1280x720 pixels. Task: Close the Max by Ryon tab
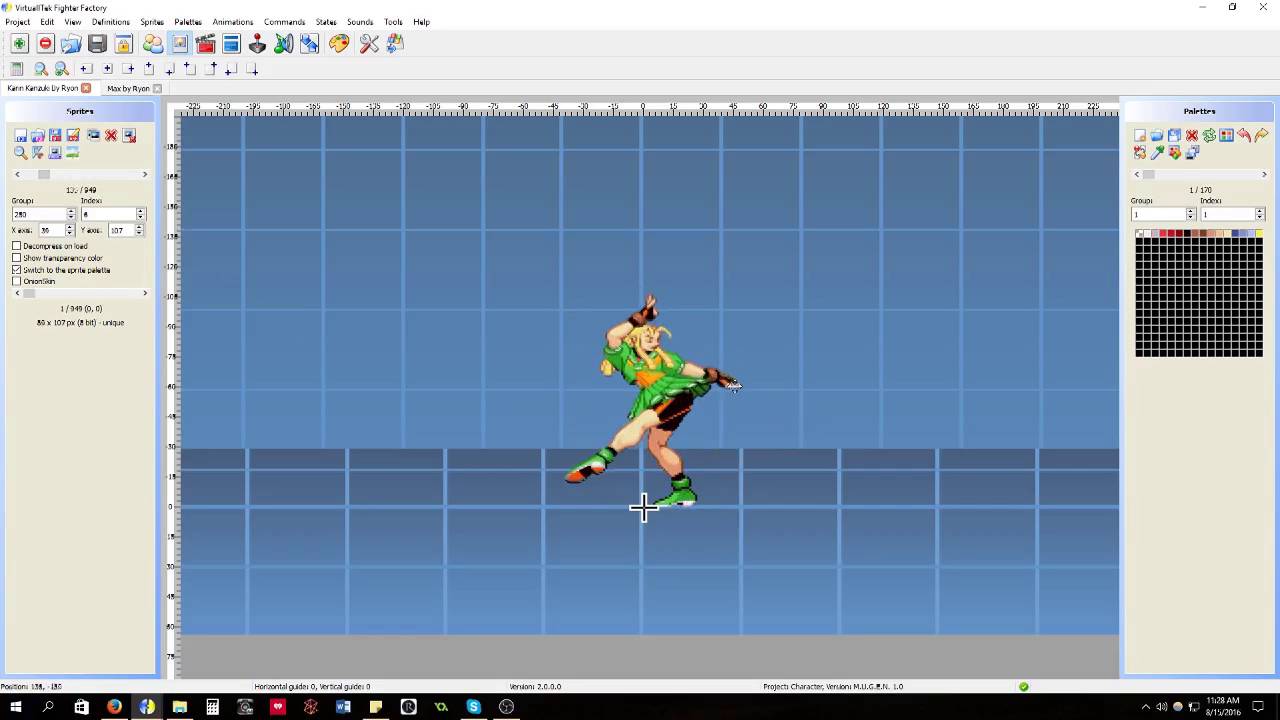157,89
